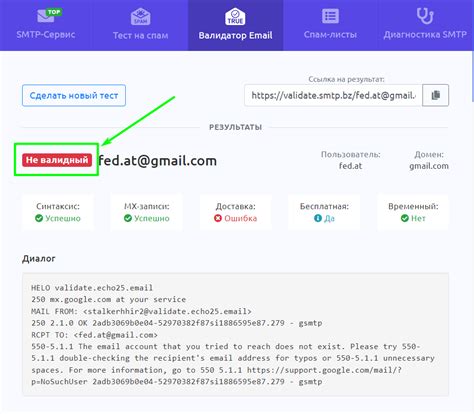Switch to Тест на спам tab
Viewport: 474px width, 414px height.
(140, 25)
